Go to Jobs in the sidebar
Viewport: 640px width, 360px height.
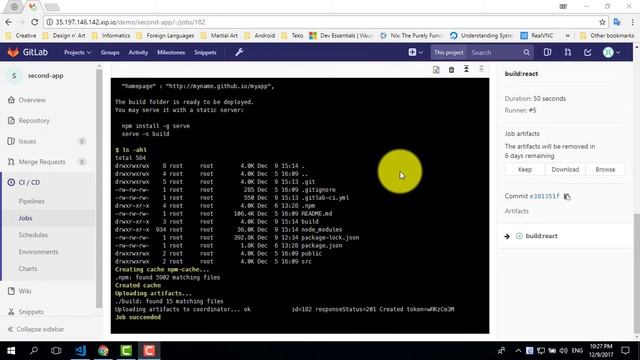pyautogui.click(x=25, y=218)
